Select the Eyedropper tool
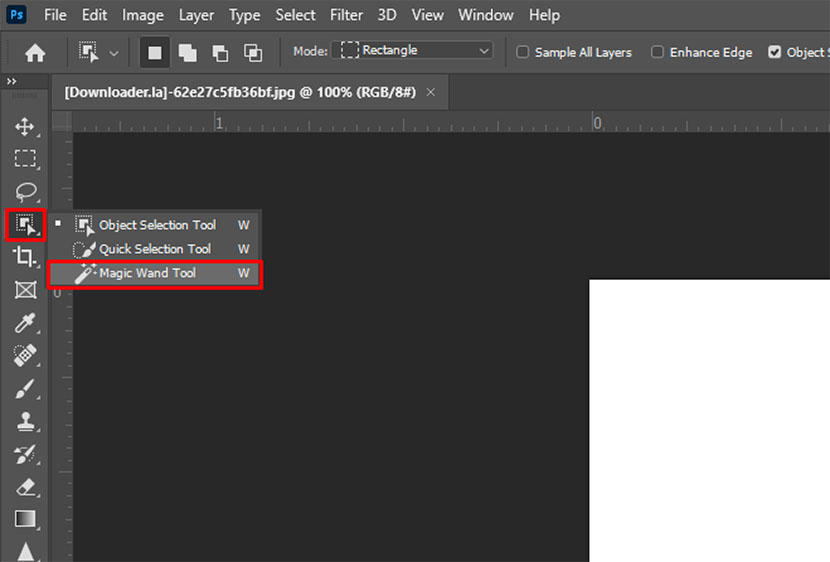This screenshot has width=830, height=562. click(x=25, y=323)
